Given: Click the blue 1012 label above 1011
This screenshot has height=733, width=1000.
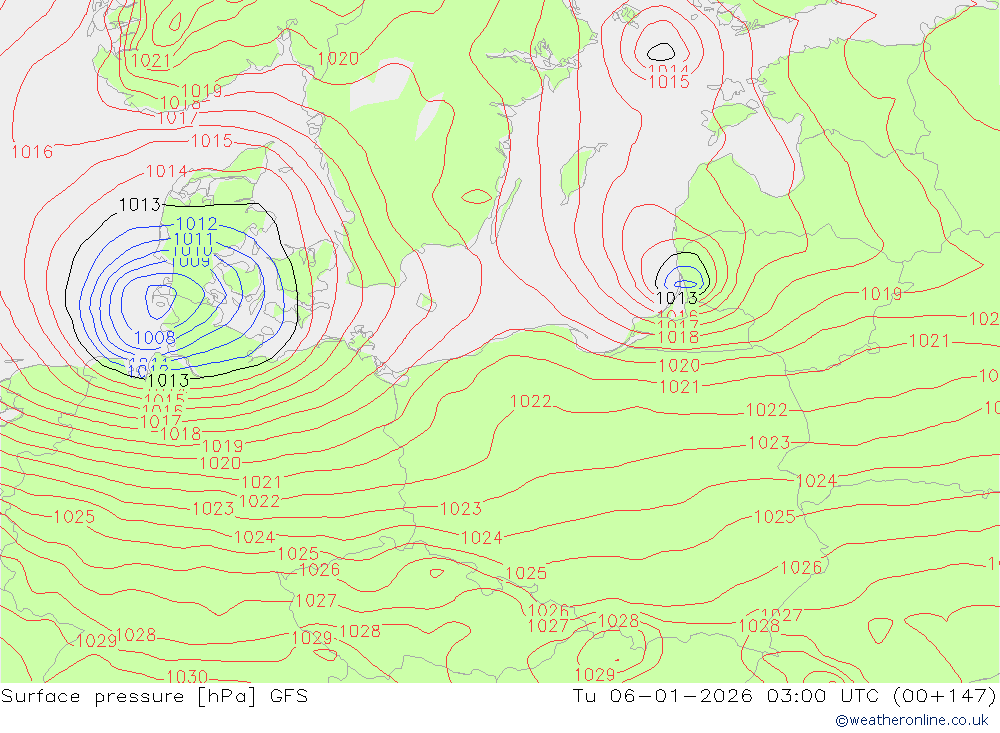Looking at the screenshot, I should point(196,224).
